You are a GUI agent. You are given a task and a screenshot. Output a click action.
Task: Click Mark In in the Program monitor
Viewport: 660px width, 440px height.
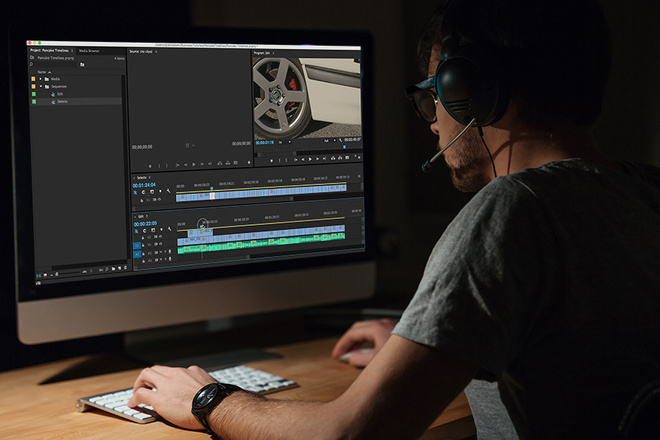pyautogui.click(x=279, y=160)
